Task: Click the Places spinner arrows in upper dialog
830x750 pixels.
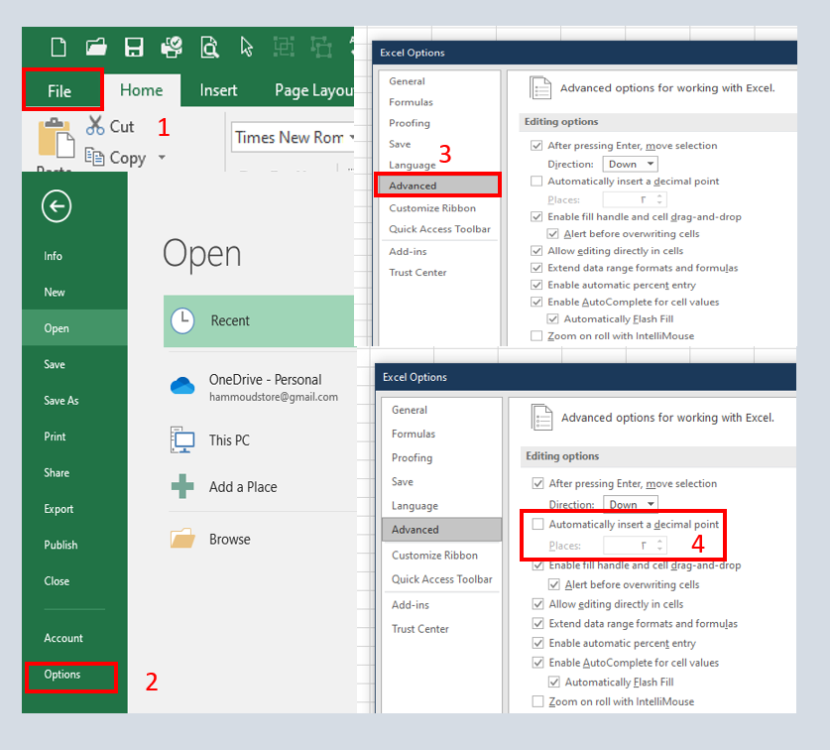Action: pyautogui.click(x=660, y=200)
